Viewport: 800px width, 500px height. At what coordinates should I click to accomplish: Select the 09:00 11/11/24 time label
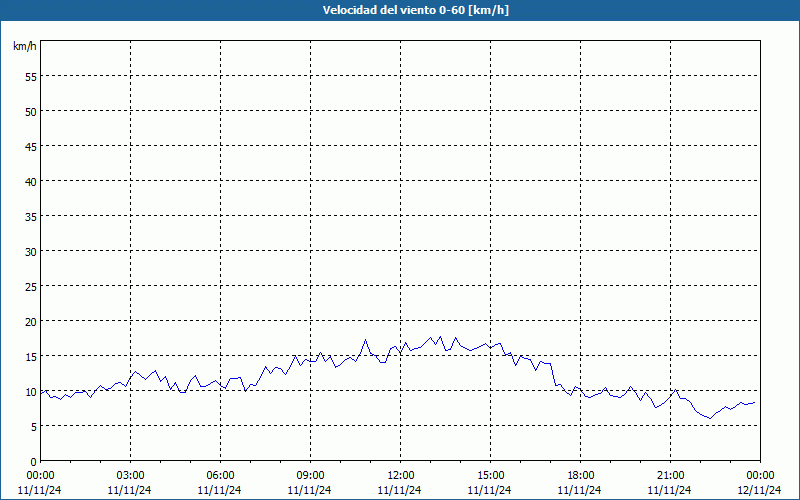tap(310, 483)
